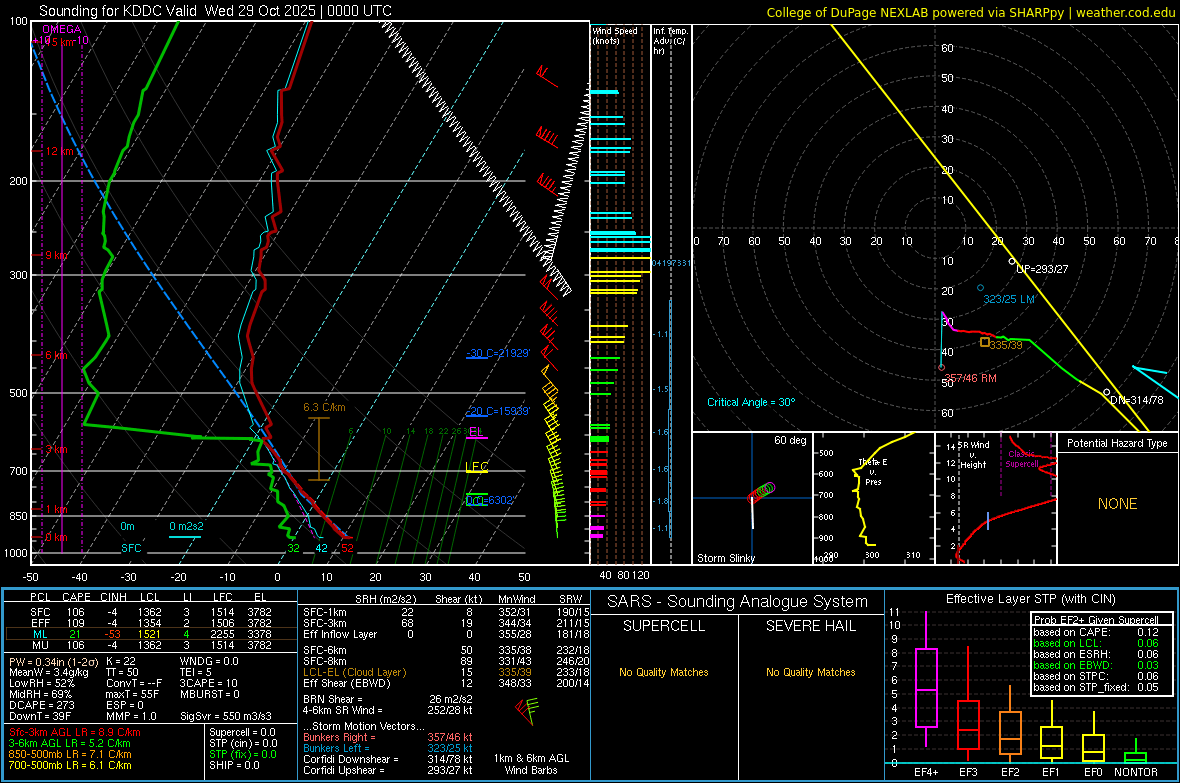Click the magenta EL level label

pyautogui.click(x=476, y=431)
